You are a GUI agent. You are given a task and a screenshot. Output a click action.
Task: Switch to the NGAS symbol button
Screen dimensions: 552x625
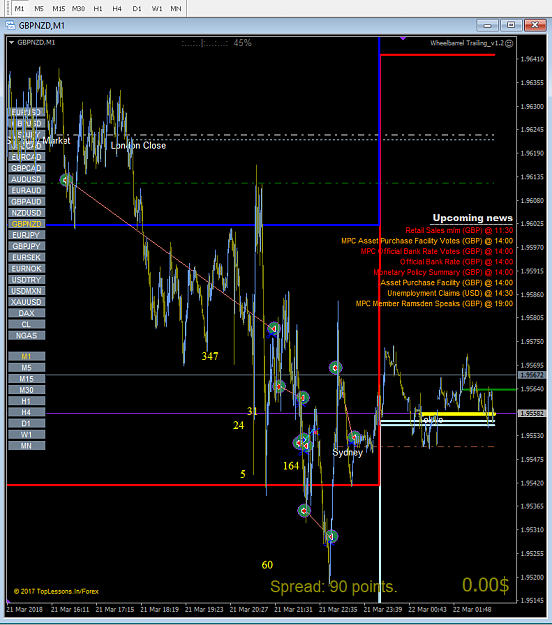coord(26,336)
